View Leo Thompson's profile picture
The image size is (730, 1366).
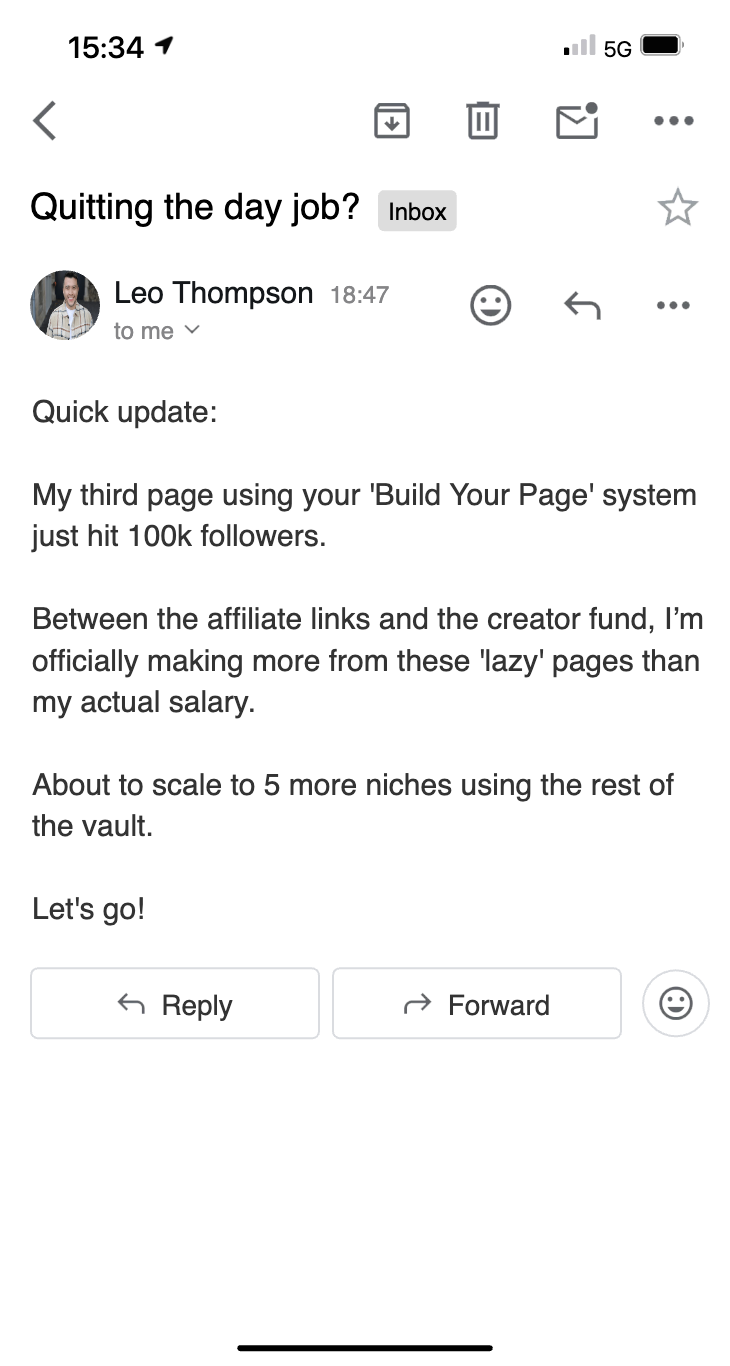(x=65, y=305)
